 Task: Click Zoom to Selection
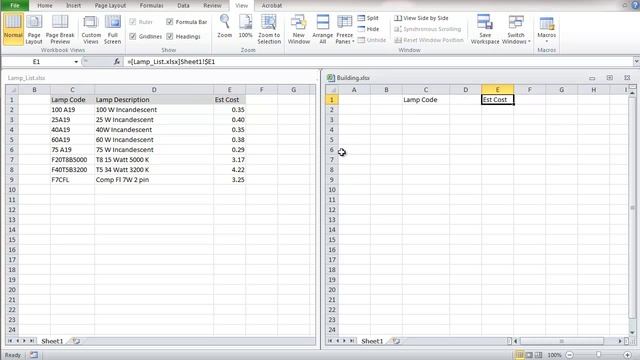[x=269, y=28]
